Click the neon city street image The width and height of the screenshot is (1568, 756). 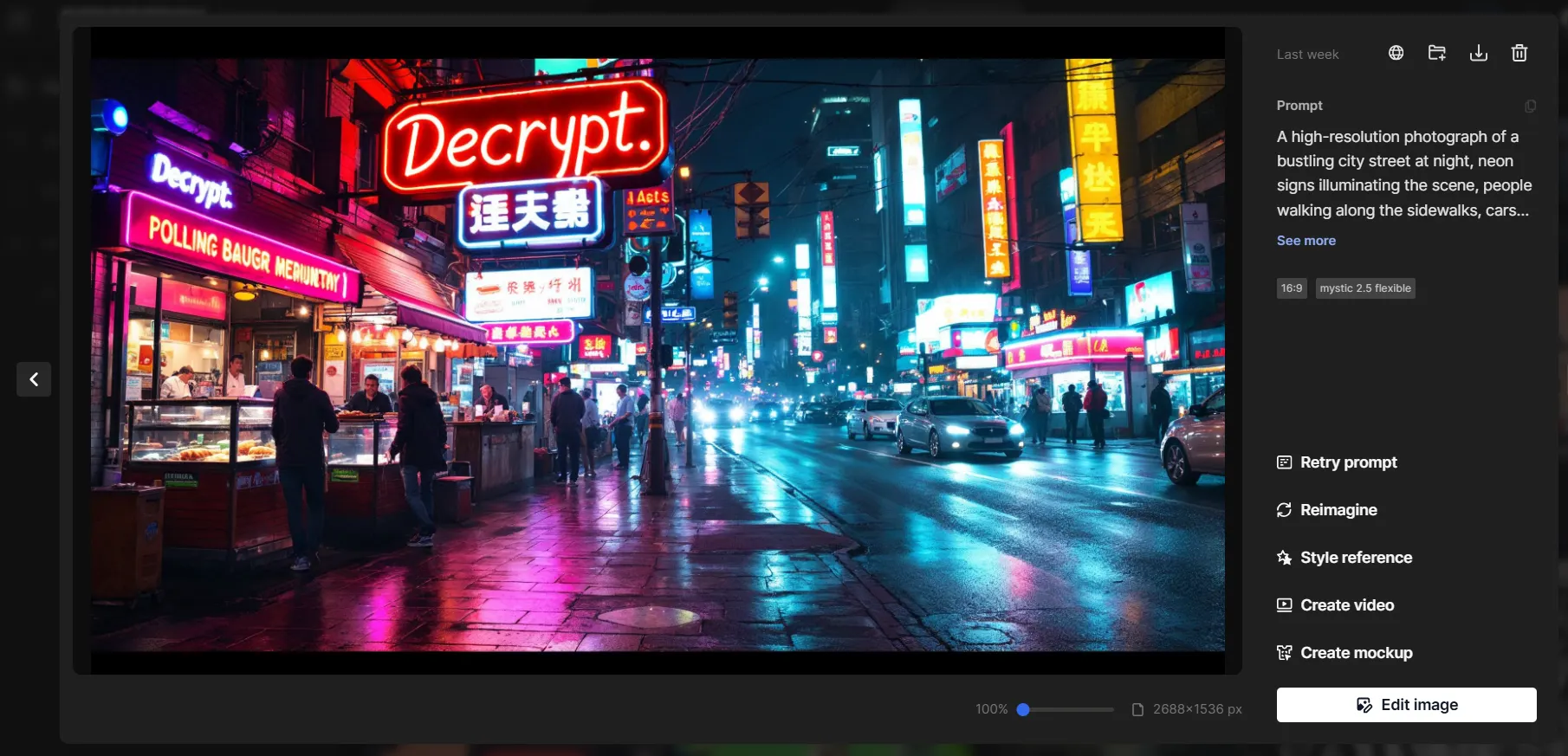pyautogui.click(x=658, y=355)
